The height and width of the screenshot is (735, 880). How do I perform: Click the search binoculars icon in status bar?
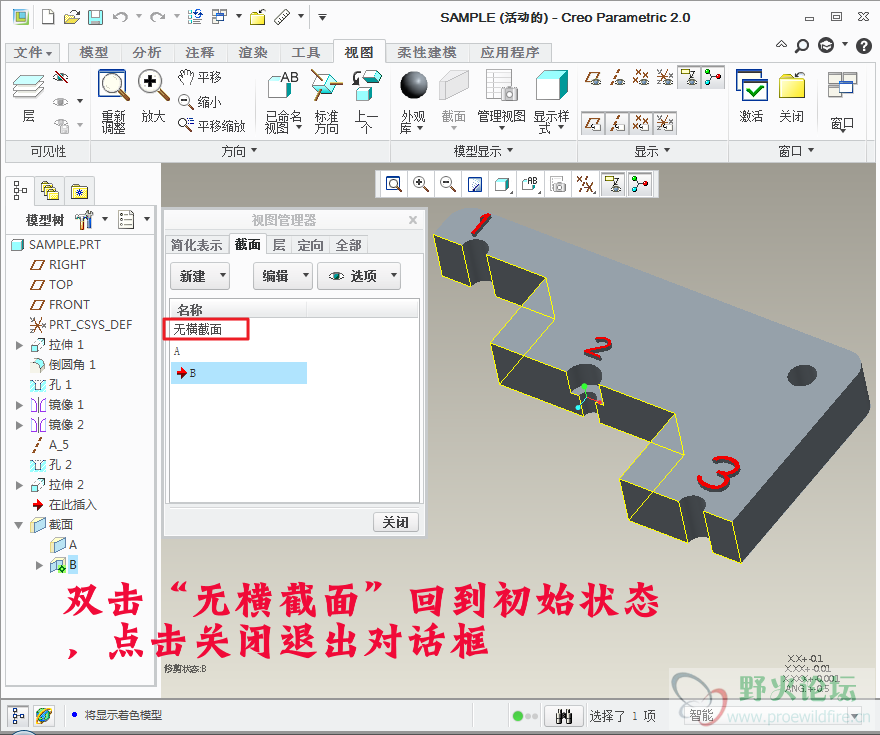(564, 716)
